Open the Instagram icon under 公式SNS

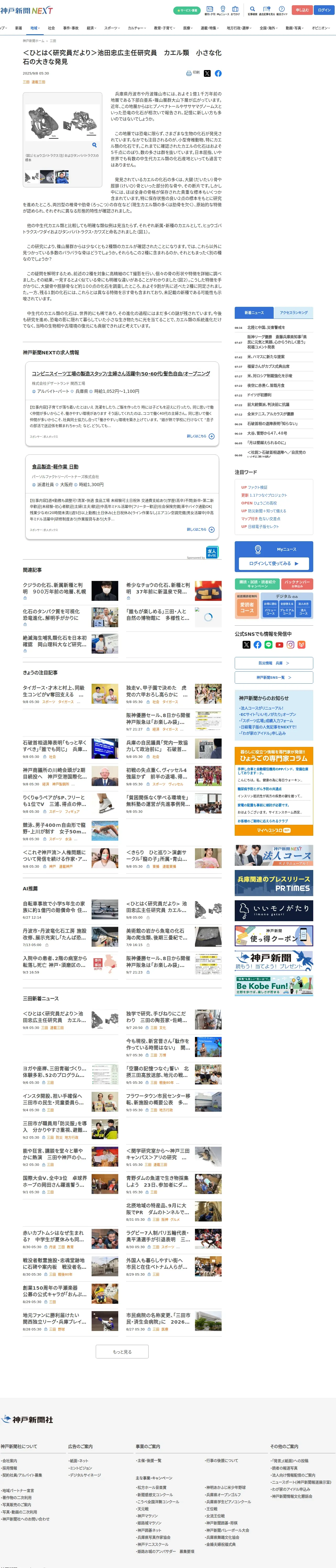coord(290,645)
